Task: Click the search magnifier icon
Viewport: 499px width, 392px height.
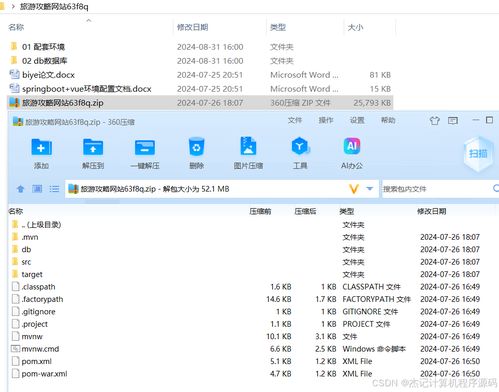Action: [x=496, y=188]
